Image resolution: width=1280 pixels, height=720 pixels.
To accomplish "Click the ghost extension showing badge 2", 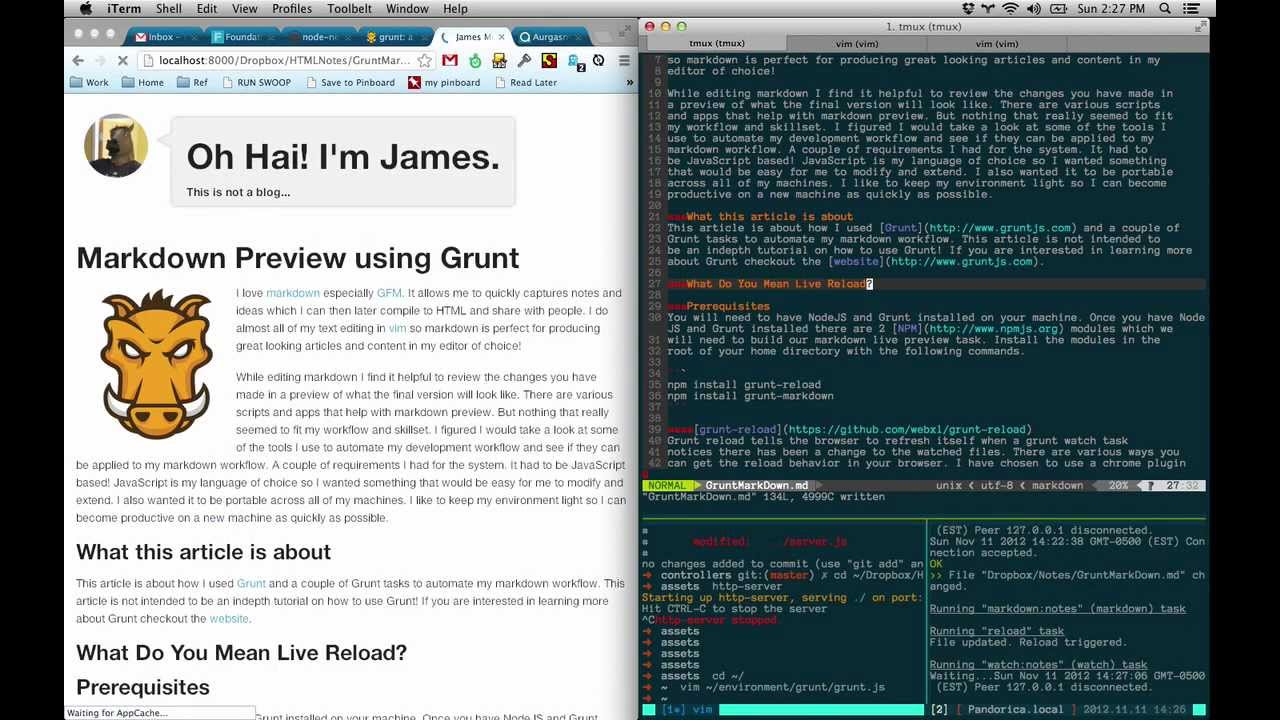I will pos(575,62).
